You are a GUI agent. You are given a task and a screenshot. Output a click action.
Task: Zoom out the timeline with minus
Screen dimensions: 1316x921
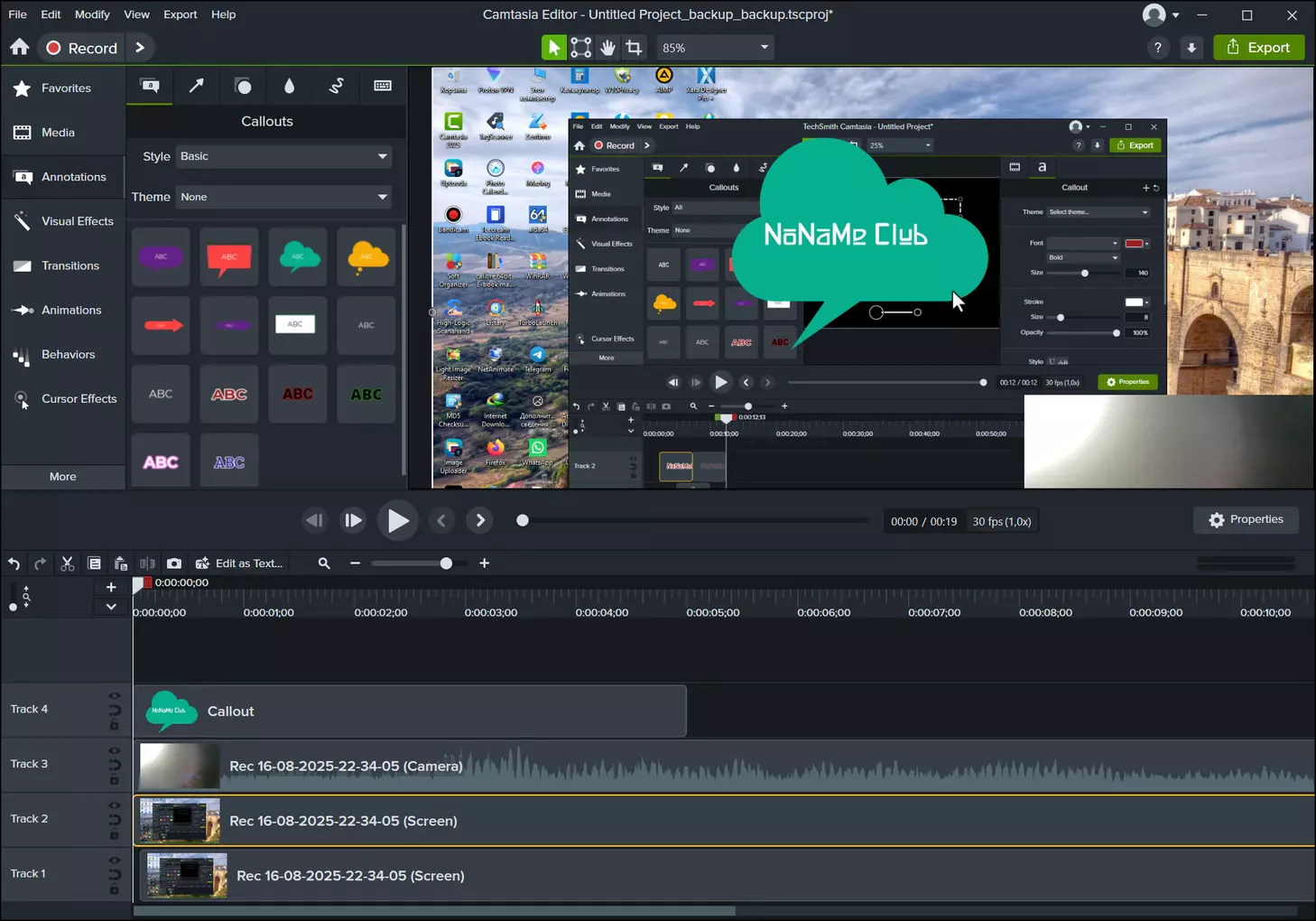(355, 563)
